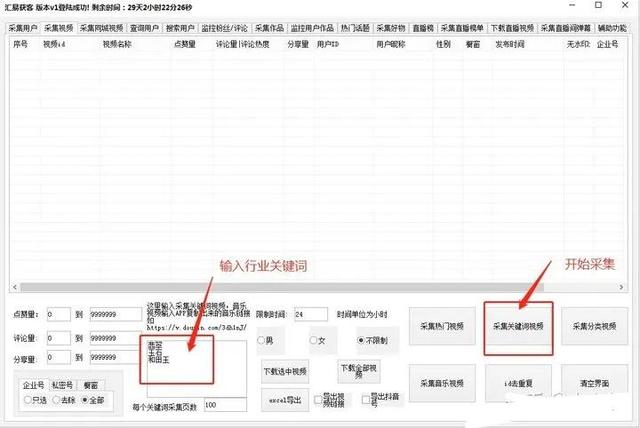Viewport: 640px width, 428px height.
Task: Click the horizontal scrollbar thumb under the table
Action: 282,287
